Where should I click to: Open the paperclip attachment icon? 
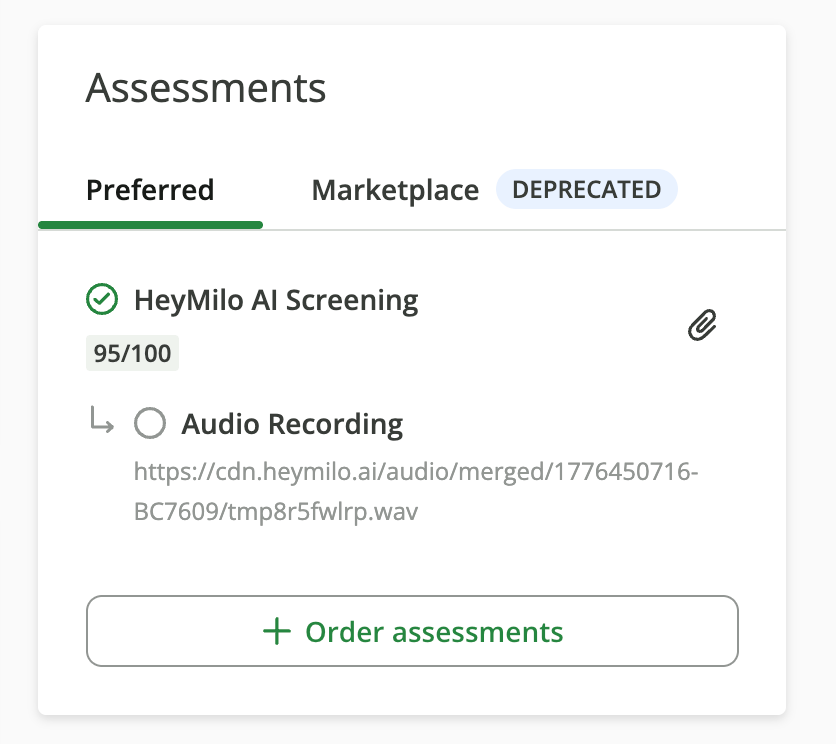[702, 325]
